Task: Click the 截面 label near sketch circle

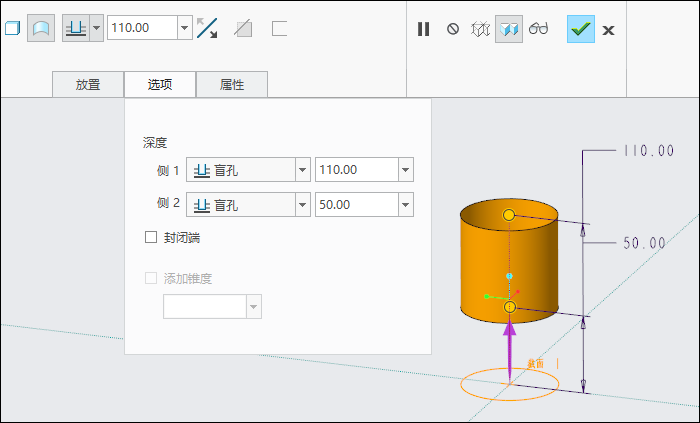Action: click(536, 364)
